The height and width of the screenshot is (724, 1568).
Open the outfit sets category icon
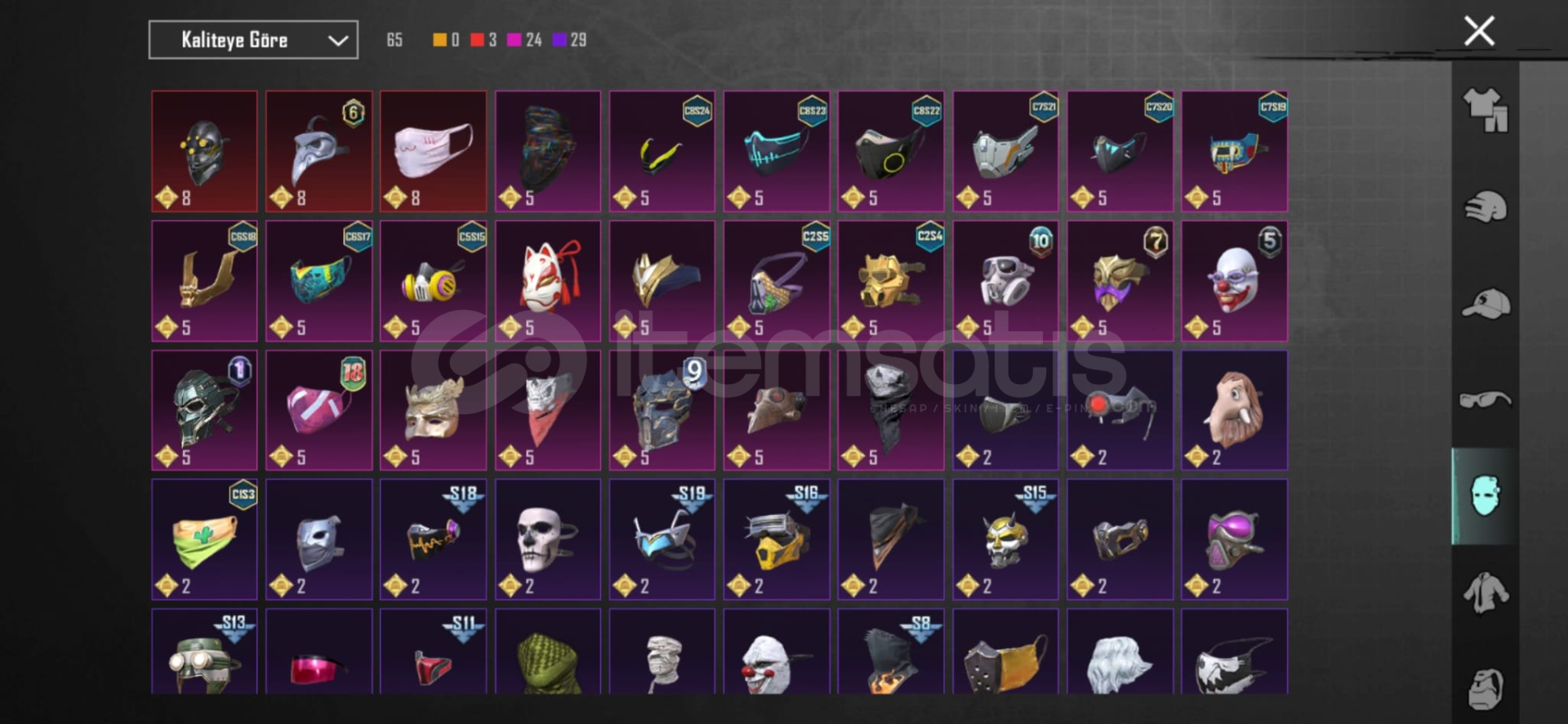click(x=1486, y=109)
